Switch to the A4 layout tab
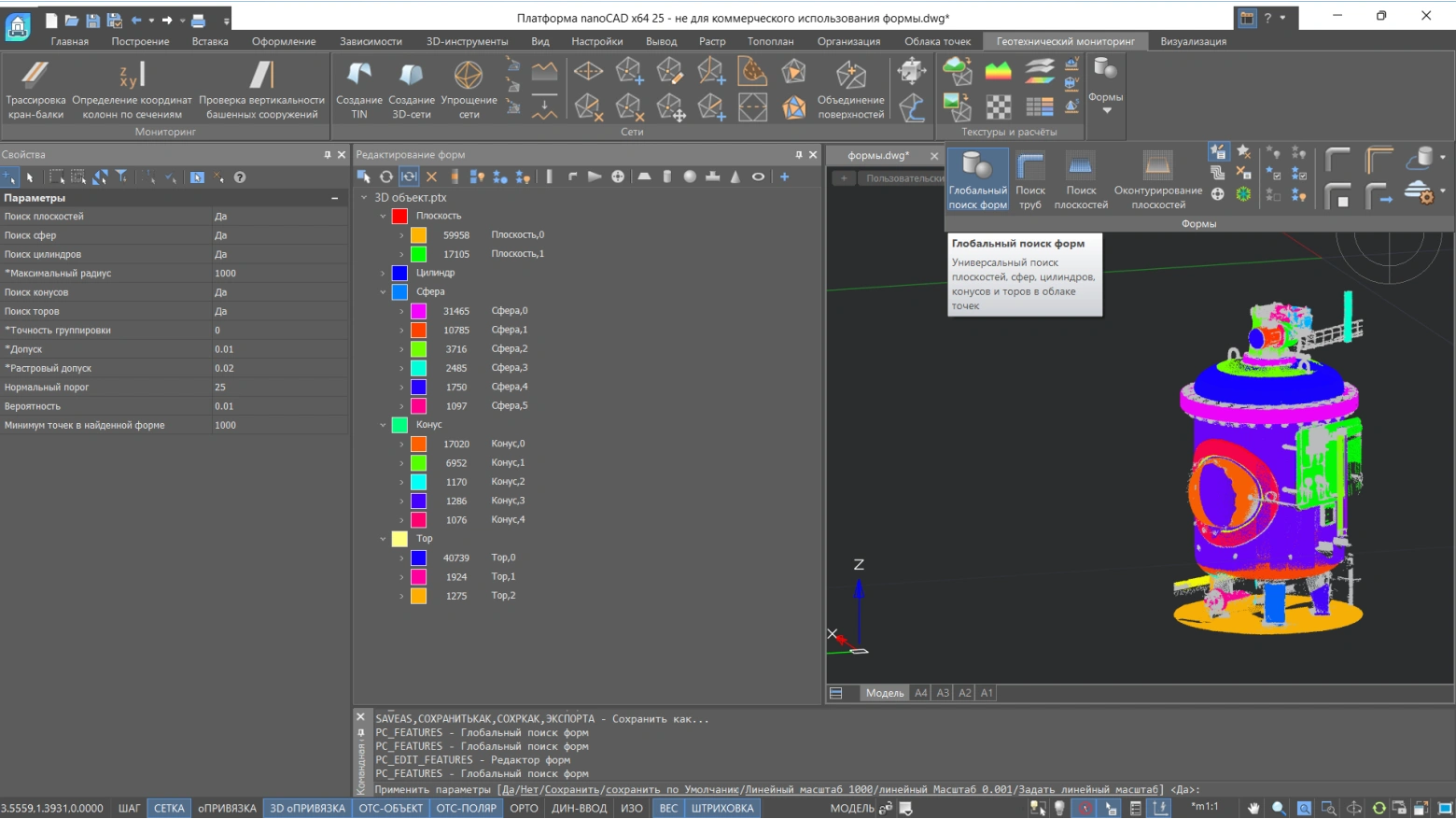The height and width of the screenshot is (819, 1456). (921, 693)
